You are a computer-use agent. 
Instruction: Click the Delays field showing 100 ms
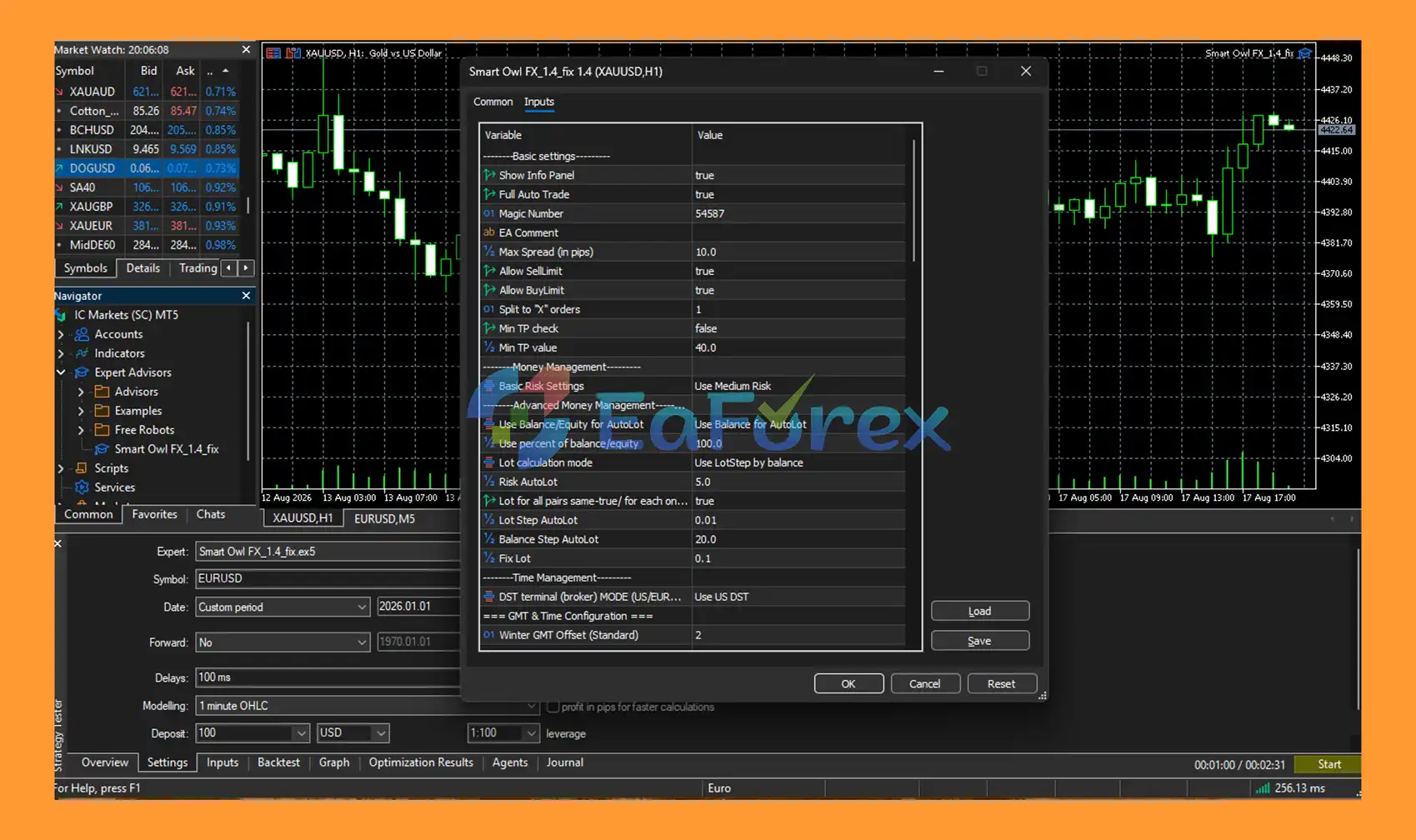point(328,677)
